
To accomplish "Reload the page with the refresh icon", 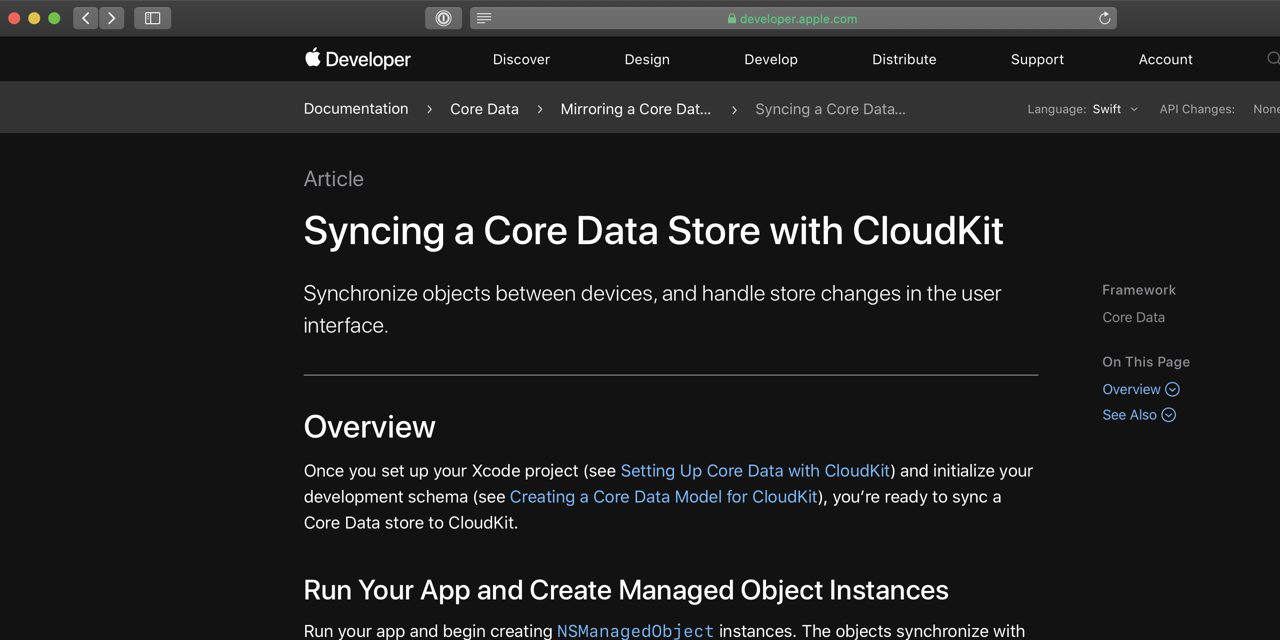I will click(x=1104, y=18).
